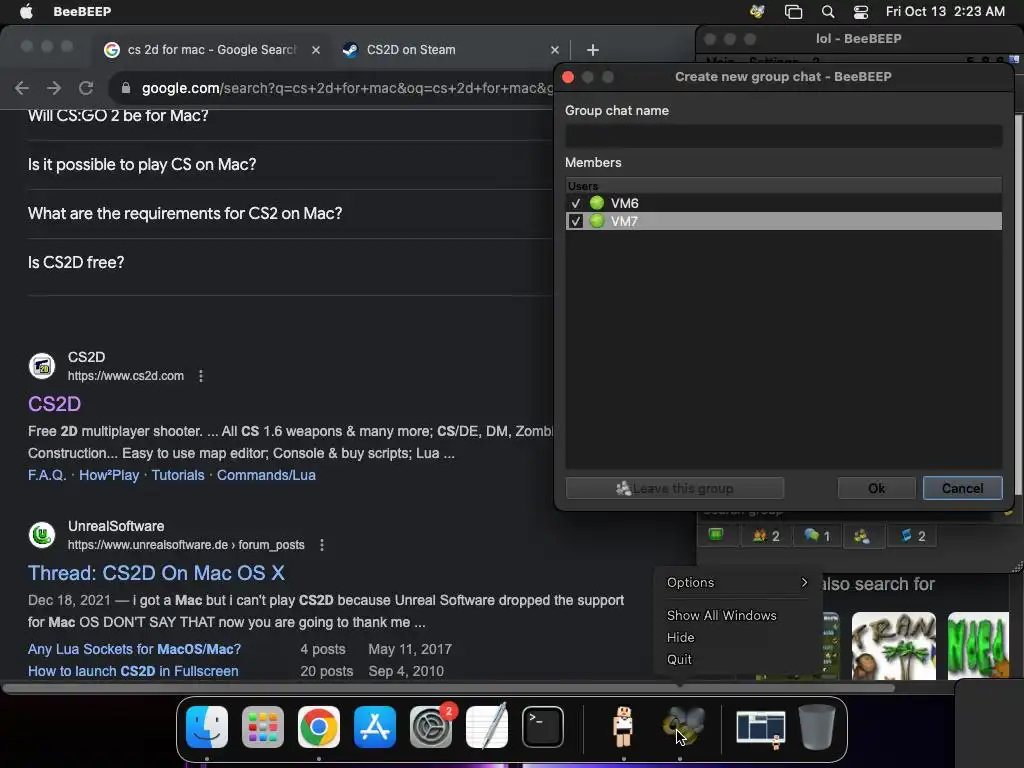Open "How to launch CS2D in Fullscreen" link
1024x768 pixels.
click(133, 671)
